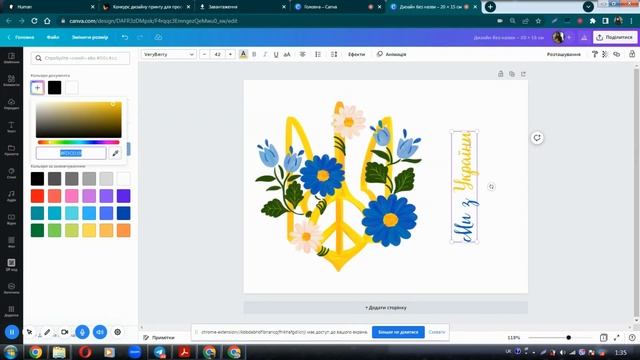Open the Projects folder panel in the sidebar
This screenshot has width=640, height=360.
pyautogui.click(x=11, y=150)
